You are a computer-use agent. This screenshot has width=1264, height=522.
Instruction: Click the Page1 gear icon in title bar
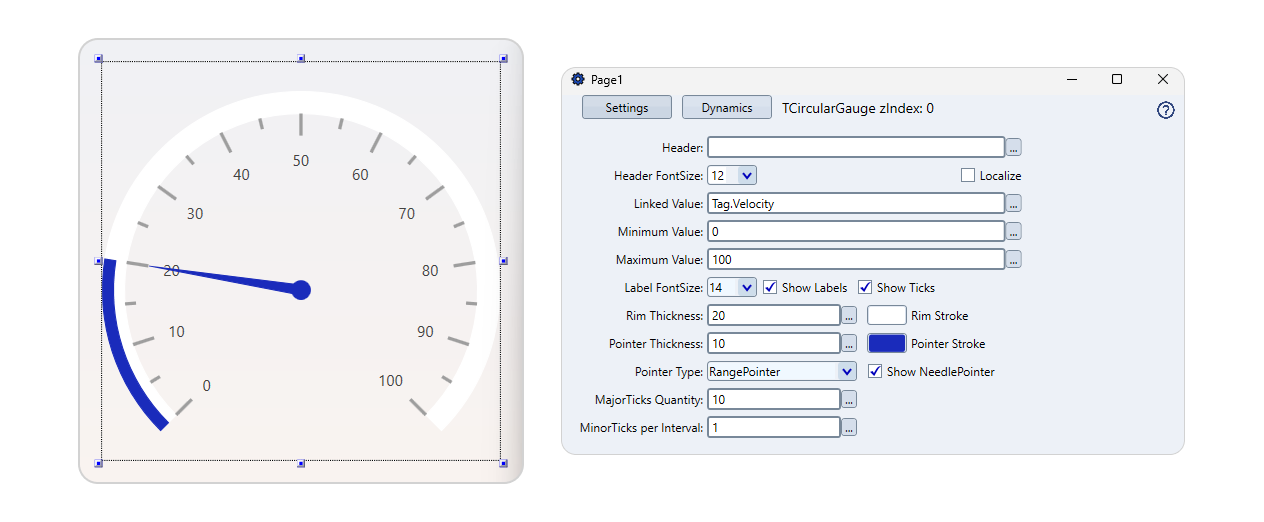pos(577,79)
